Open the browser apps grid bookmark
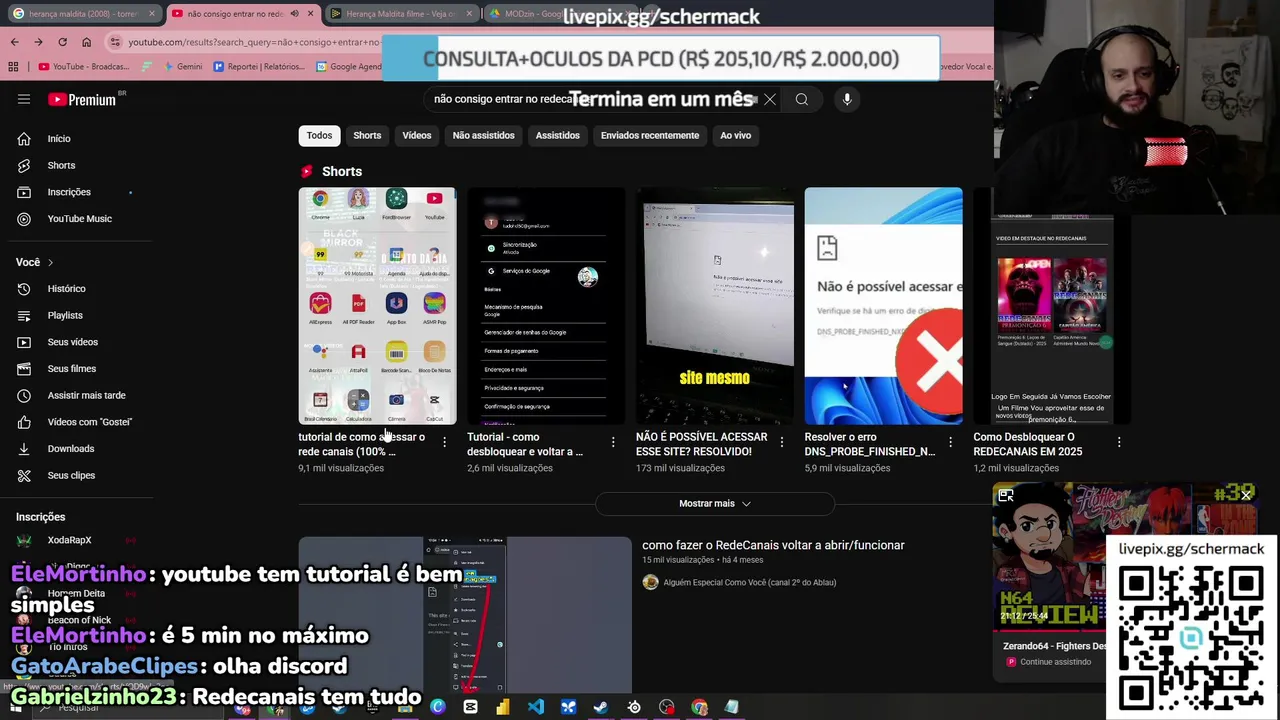 13,67
